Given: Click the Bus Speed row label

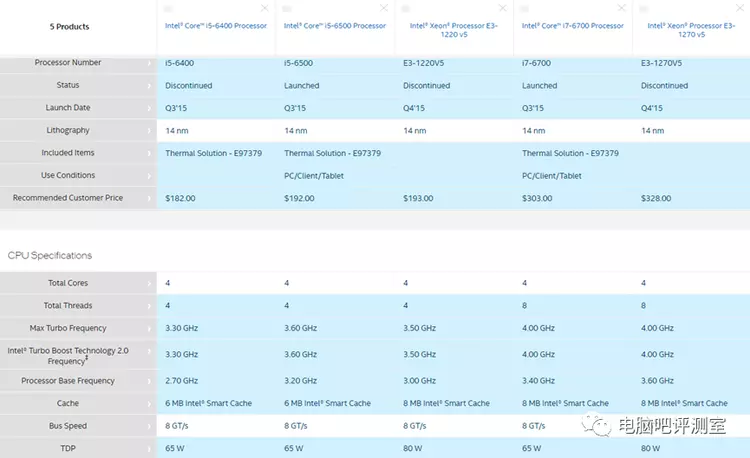Looking at the screenshot, I should [68, 425].
